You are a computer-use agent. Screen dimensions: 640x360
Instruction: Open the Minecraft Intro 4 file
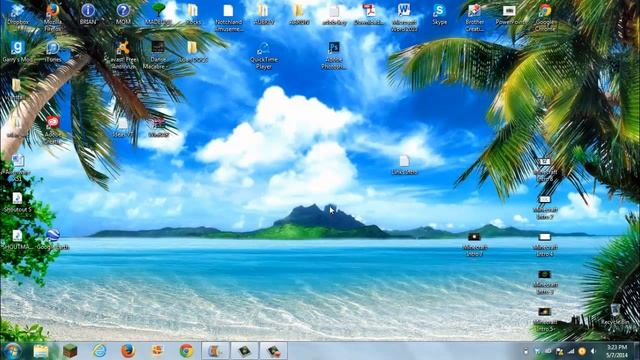545,245
